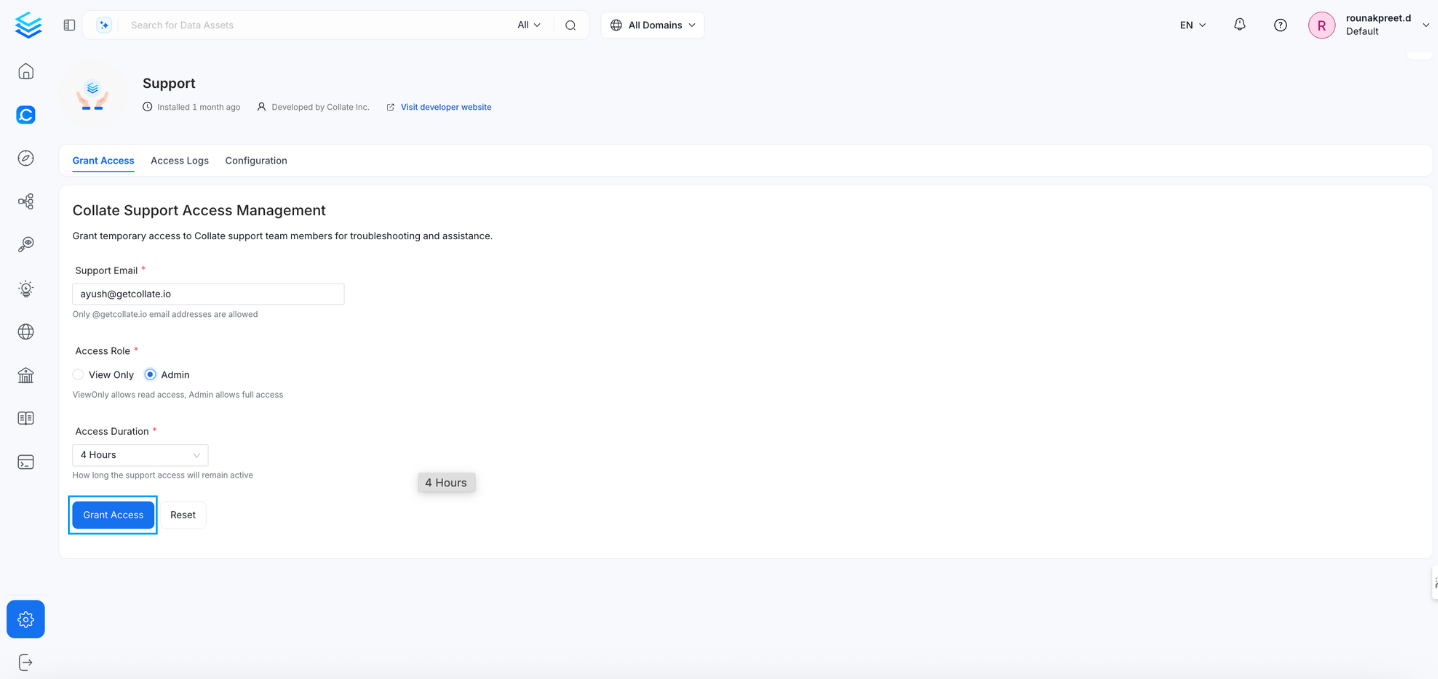Select the View Only radio option
Viewport: 1438px width, 679px height.
78,375
